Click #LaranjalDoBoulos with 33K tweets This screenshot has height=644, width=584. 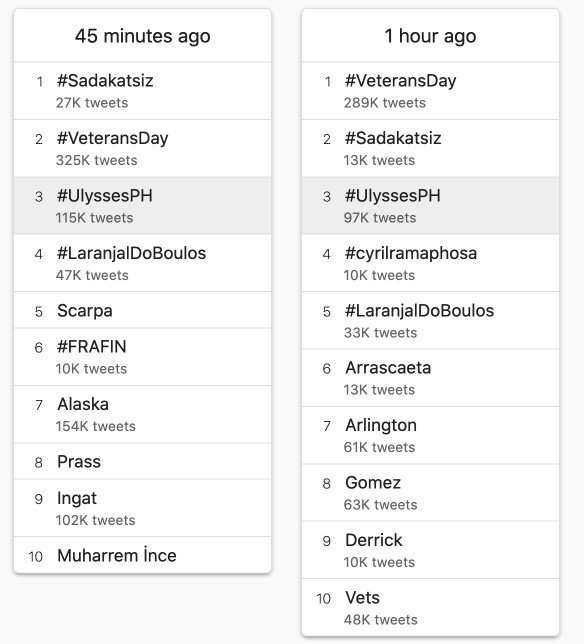tap(430, 321)
